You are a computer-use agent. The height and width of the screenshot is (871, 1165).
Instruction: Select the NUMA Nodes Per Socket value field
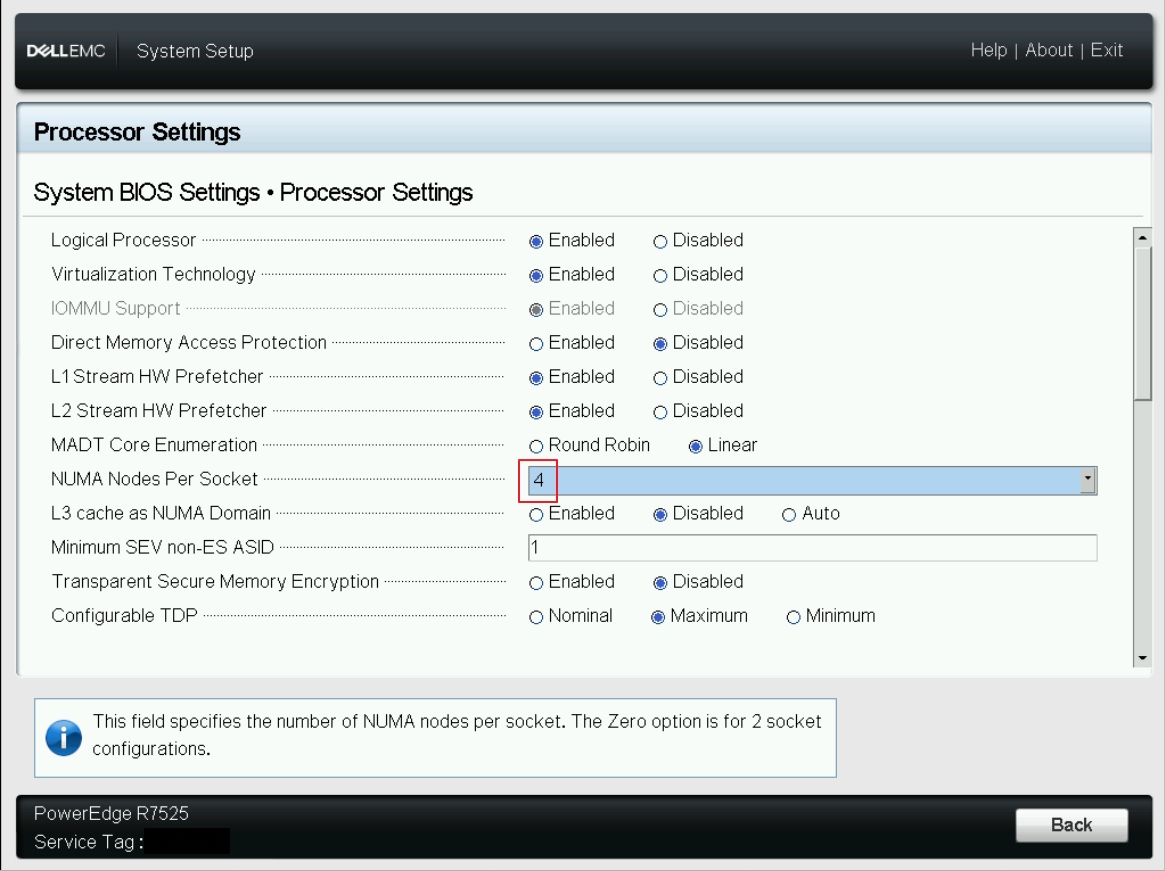[x=812, y=480]
